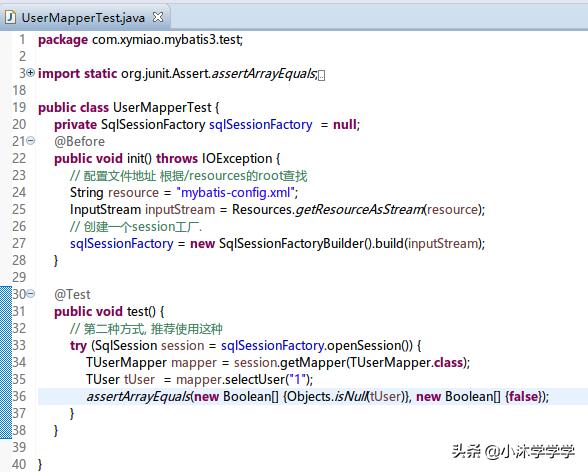Click the @Before annotation

(80, 141)
